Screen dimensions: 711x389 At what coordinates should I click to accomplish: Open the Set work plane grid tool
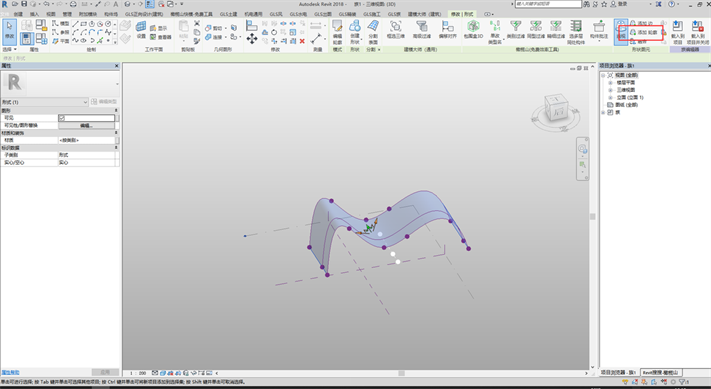pyautogui.click(x=141, y=30)
